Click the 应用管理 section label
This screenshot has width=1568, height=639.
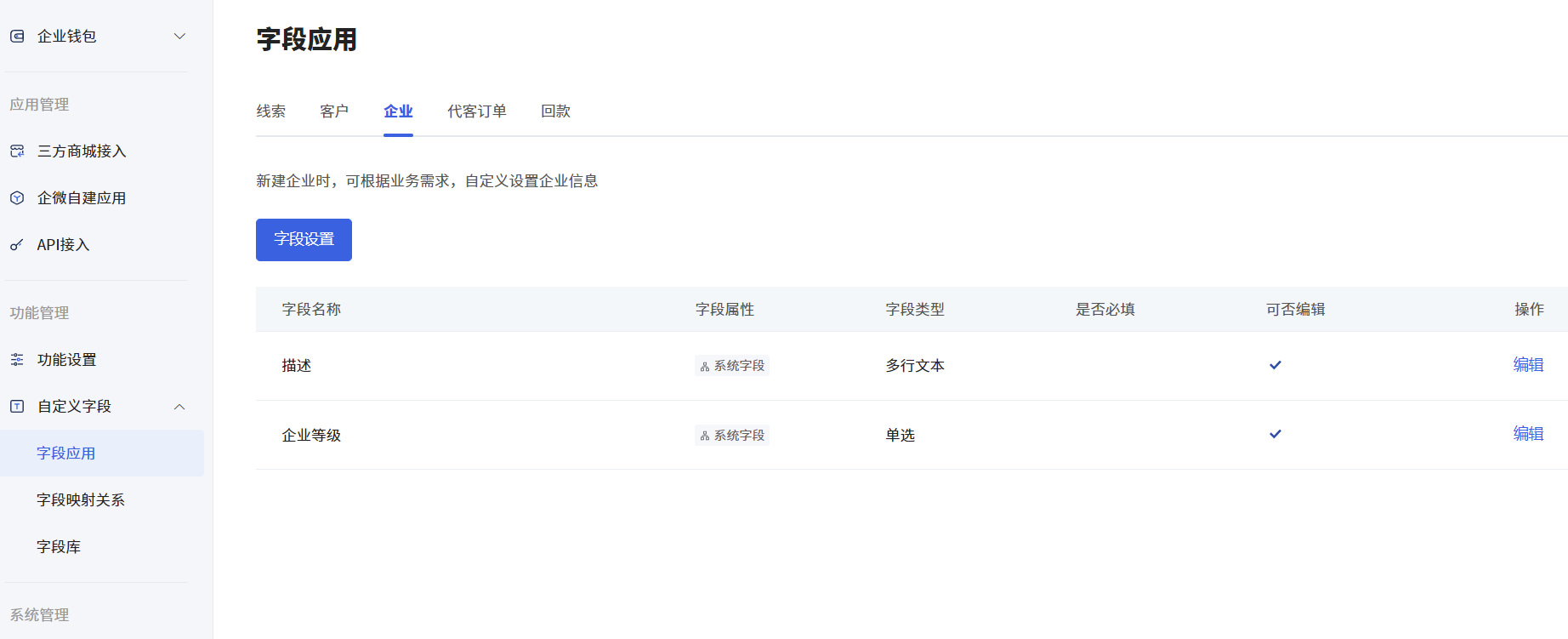point(39,105)
